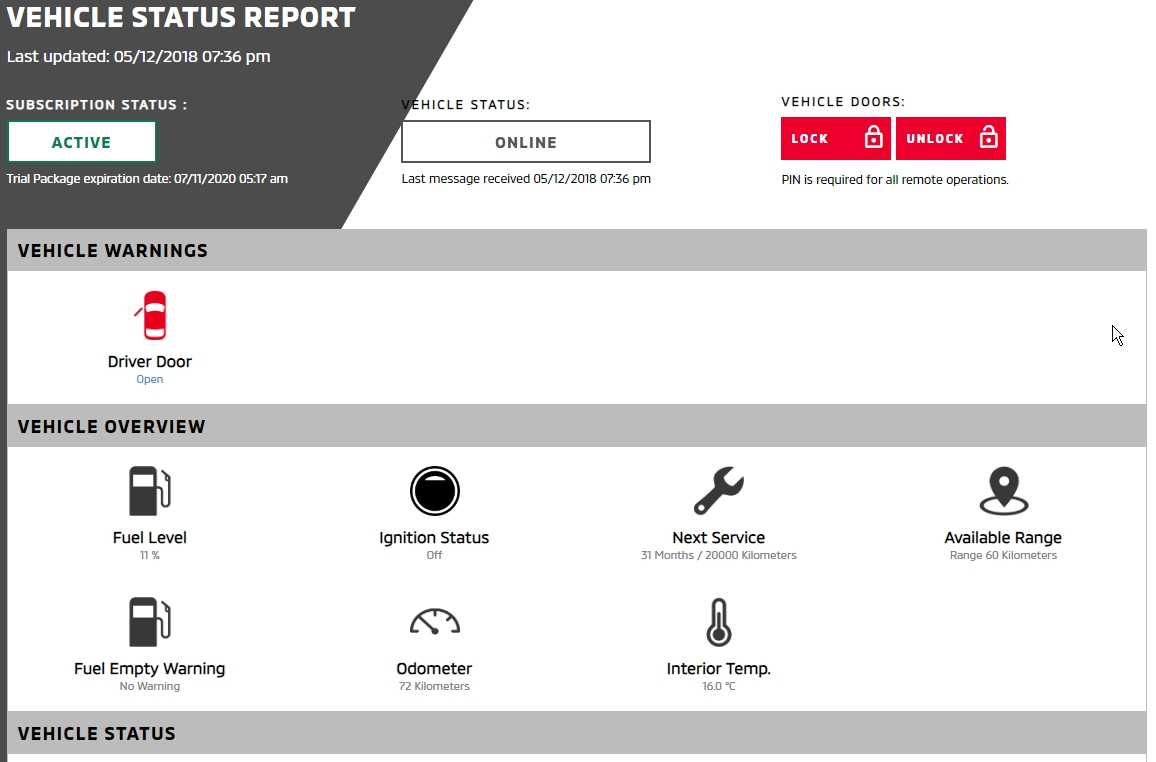Click the PIN is required notice
Viewport: 1156px width, 762px height.
tap(895, 180)
